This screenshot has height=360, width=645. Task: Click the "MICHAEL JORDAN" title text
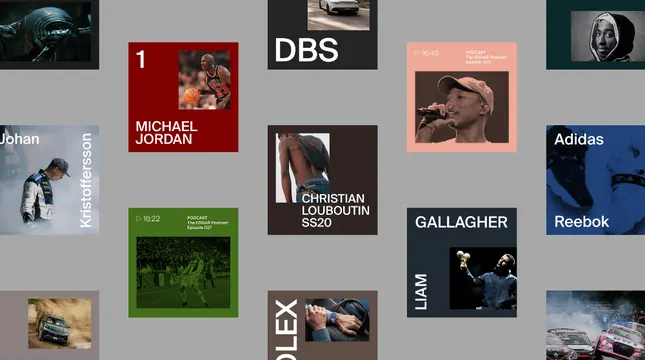coord(166,132)
